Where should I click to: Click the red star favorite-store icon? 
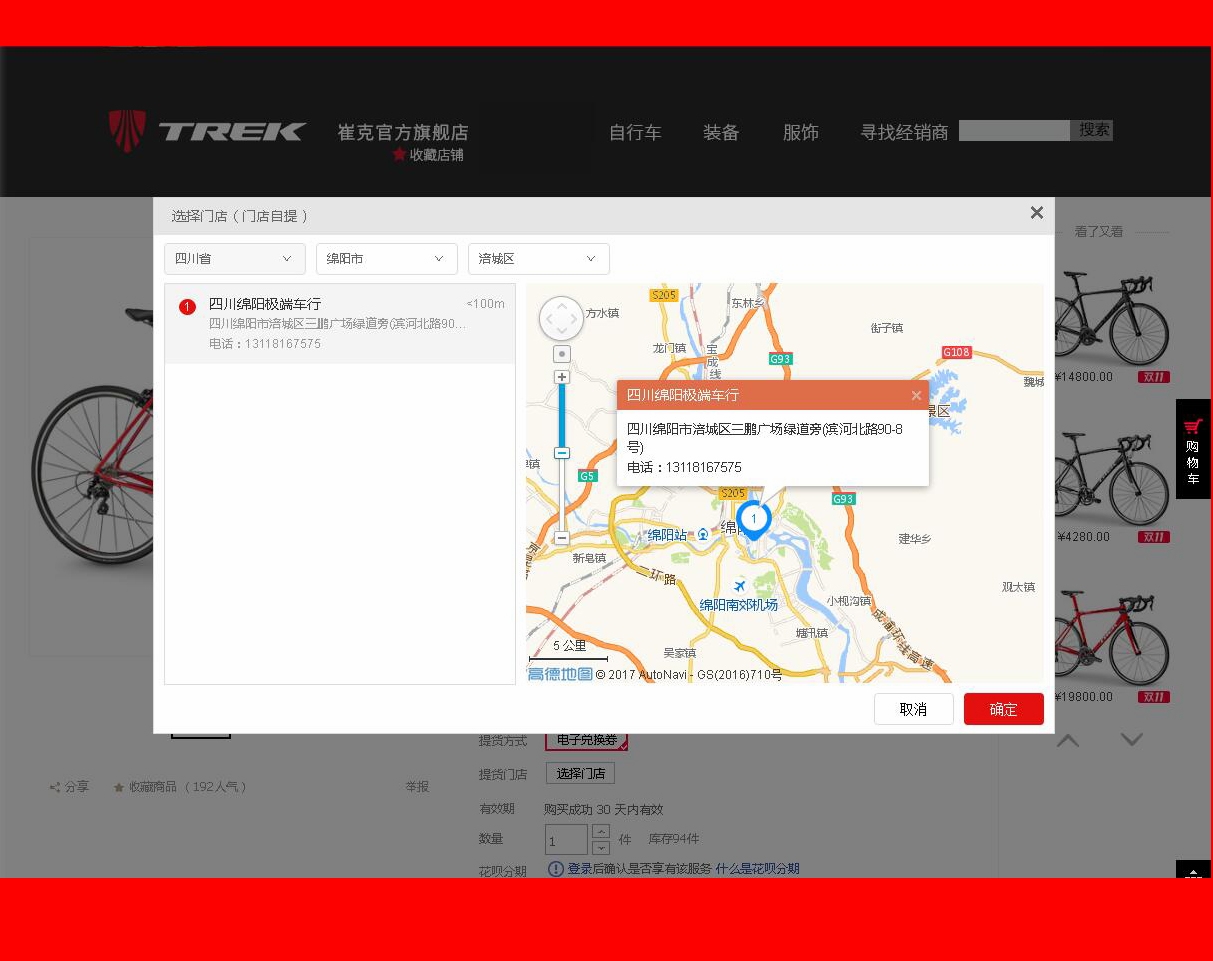tap(399, 154)
